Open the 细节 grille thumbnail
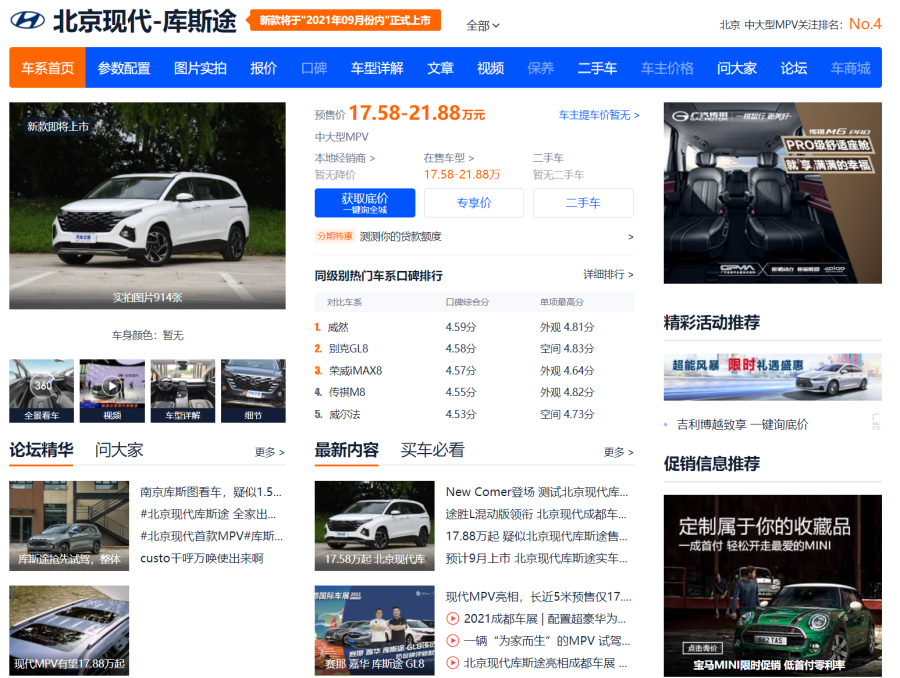The height and width of the screenshot is (678, 900). coord(253,391)
